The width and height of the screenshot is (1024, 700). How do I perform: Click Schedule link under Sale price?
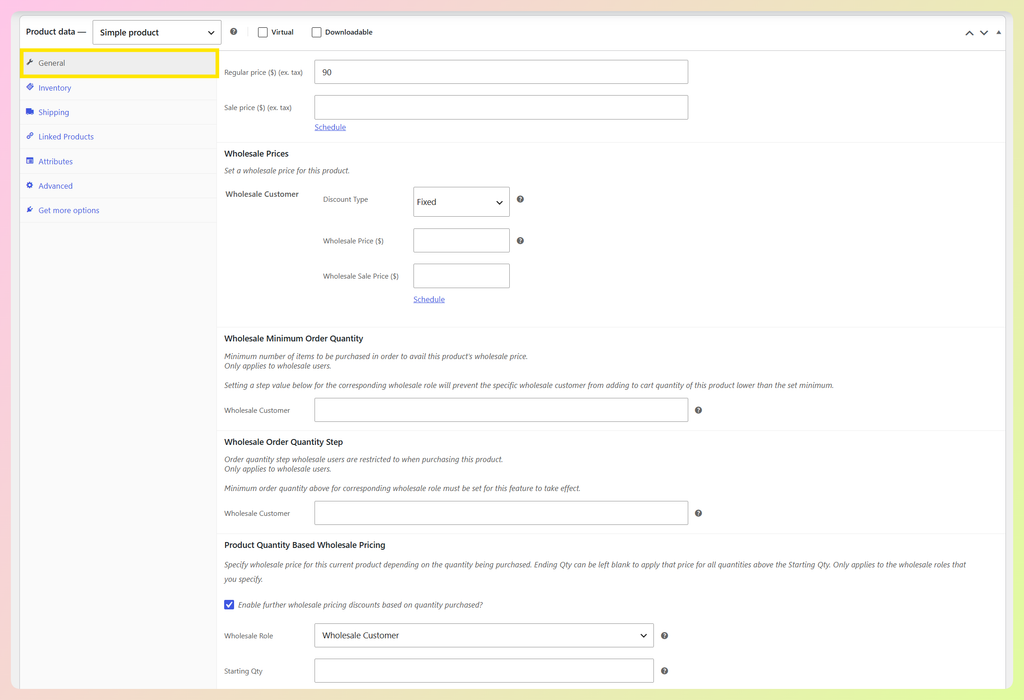click(330, 127)
